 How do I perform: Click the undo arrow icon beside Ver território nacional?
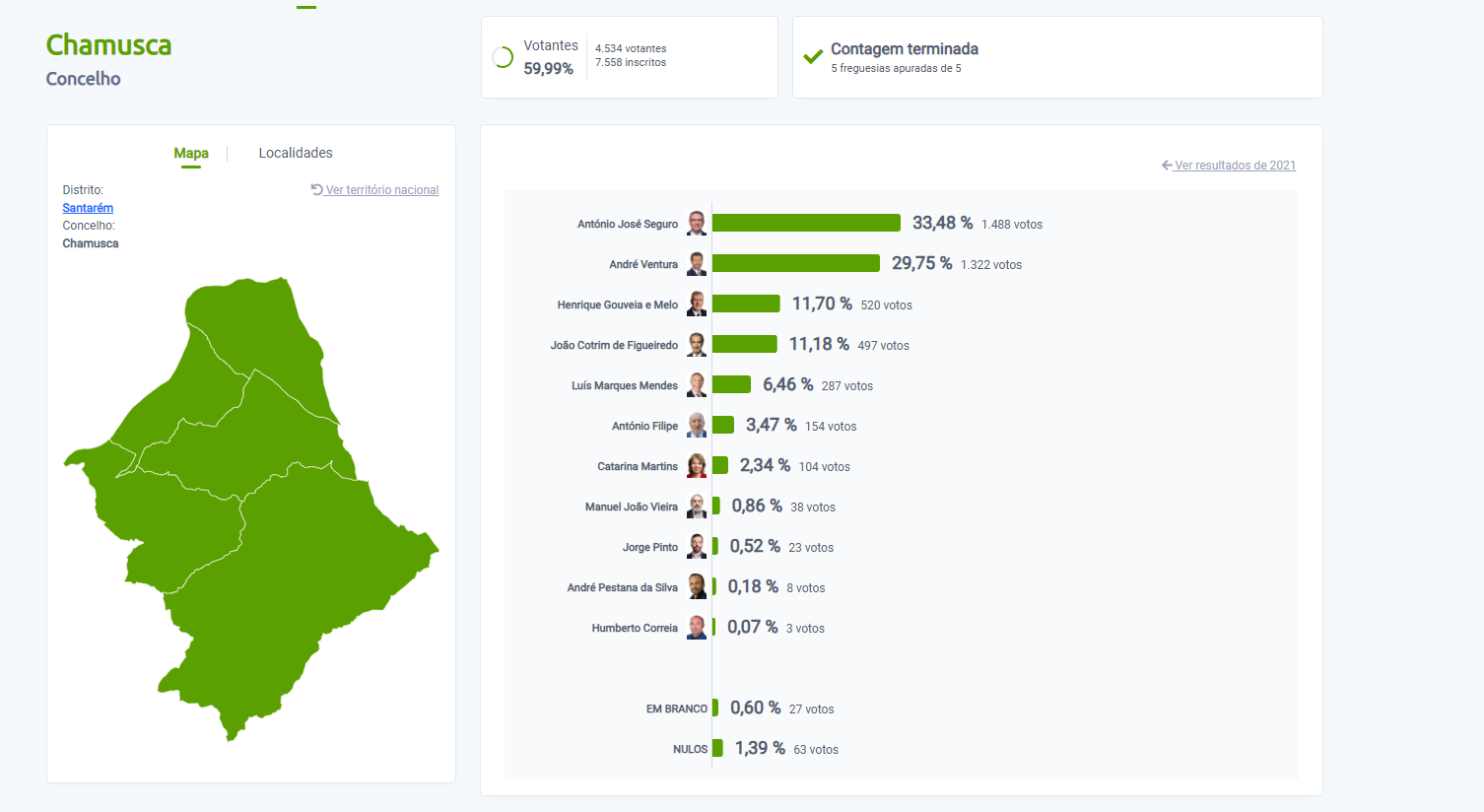[316, 190]
